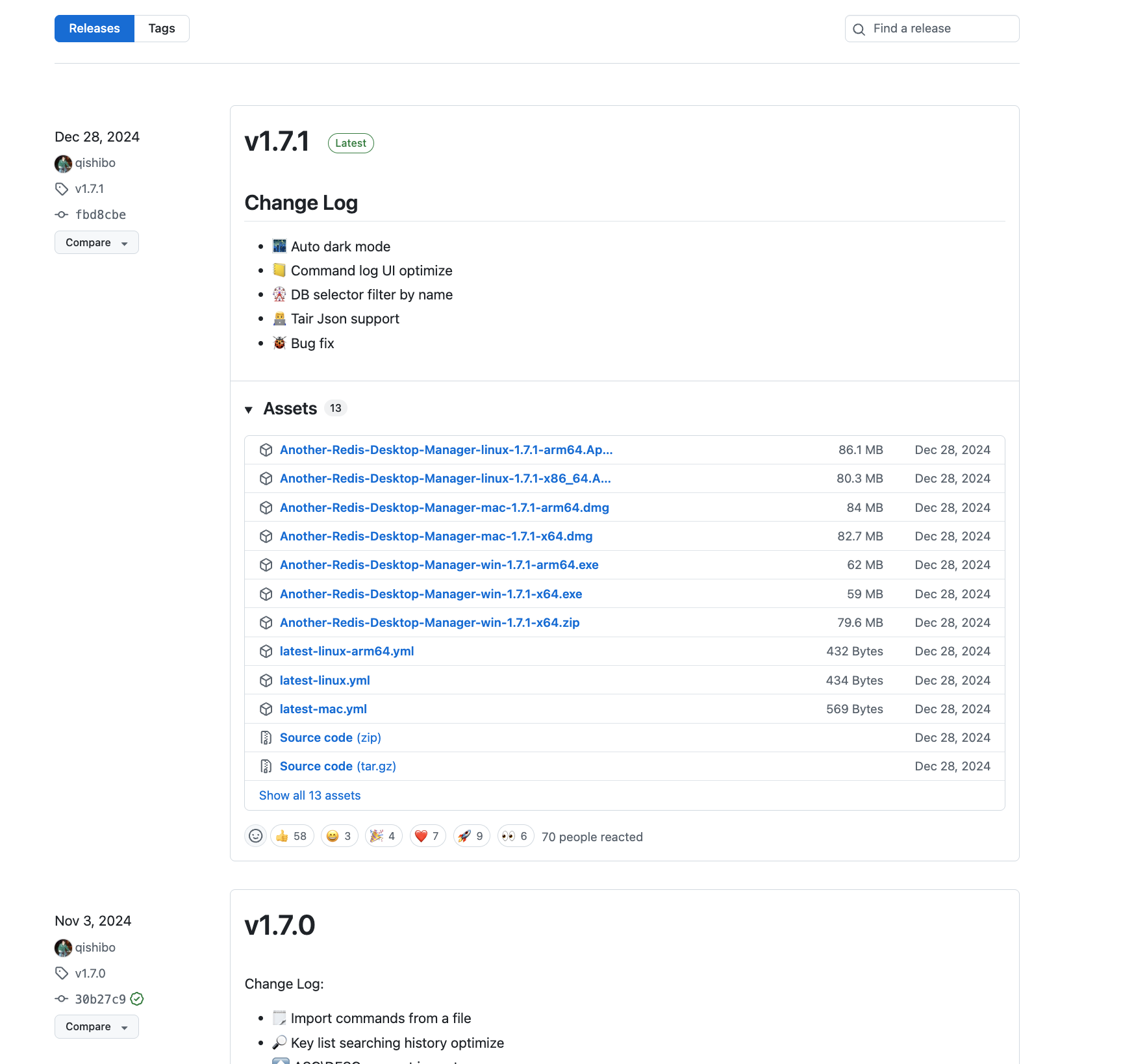Click package icon for latest-mac.yml

coord(266,709)
